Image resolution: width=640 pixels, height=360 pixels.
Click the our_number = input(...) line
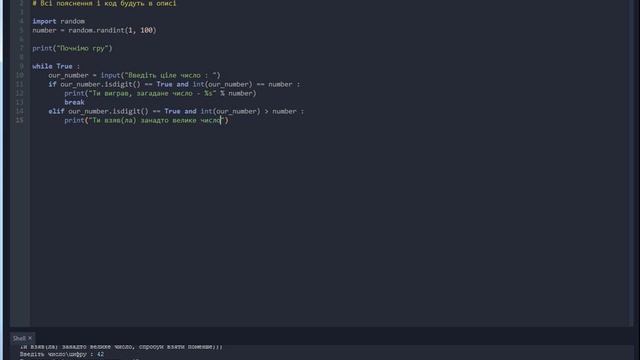tap(134, 75)
